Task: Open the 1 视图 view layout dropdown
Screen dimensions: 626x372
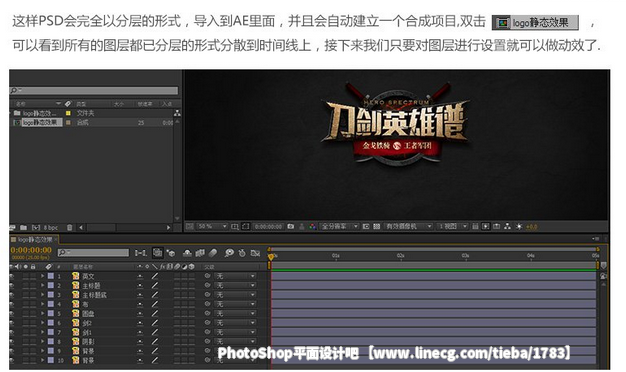Action: coord(452,226)
